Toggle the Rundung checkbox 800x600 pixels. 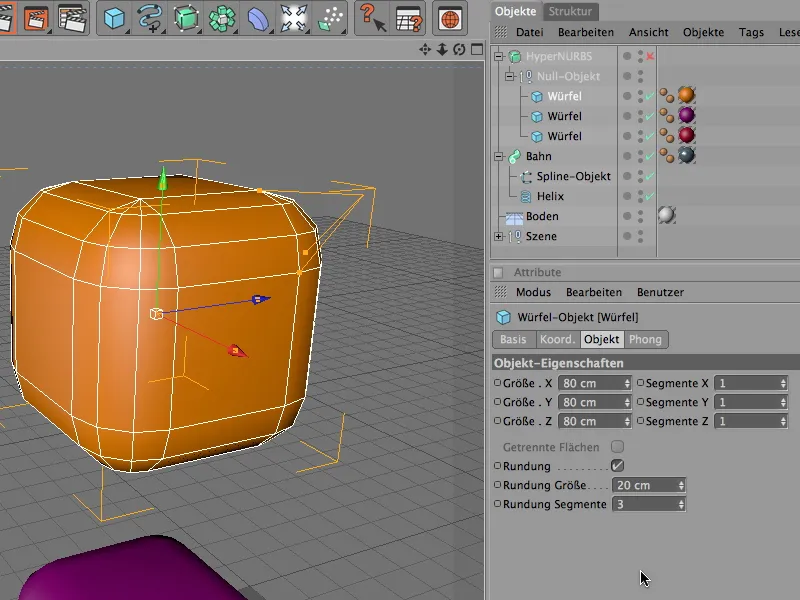[617, 466]
